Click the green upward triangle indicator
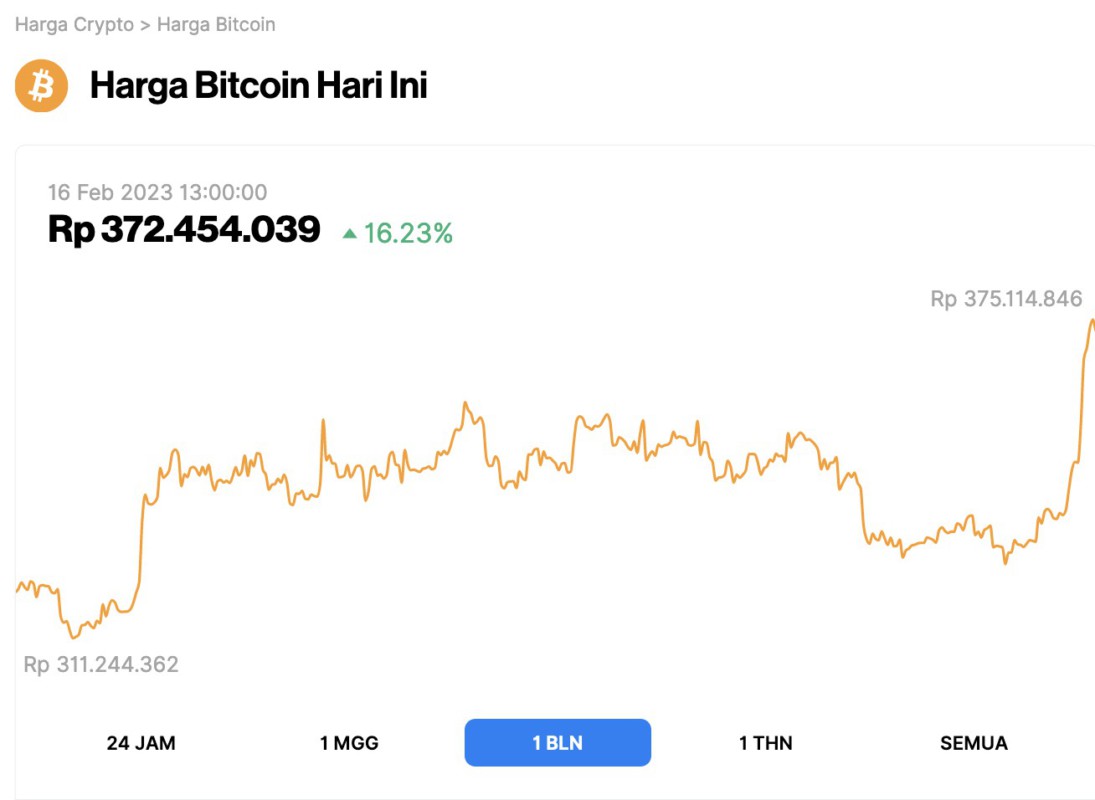This screenshot has width=1095, height=800. [x=349, y=232]
